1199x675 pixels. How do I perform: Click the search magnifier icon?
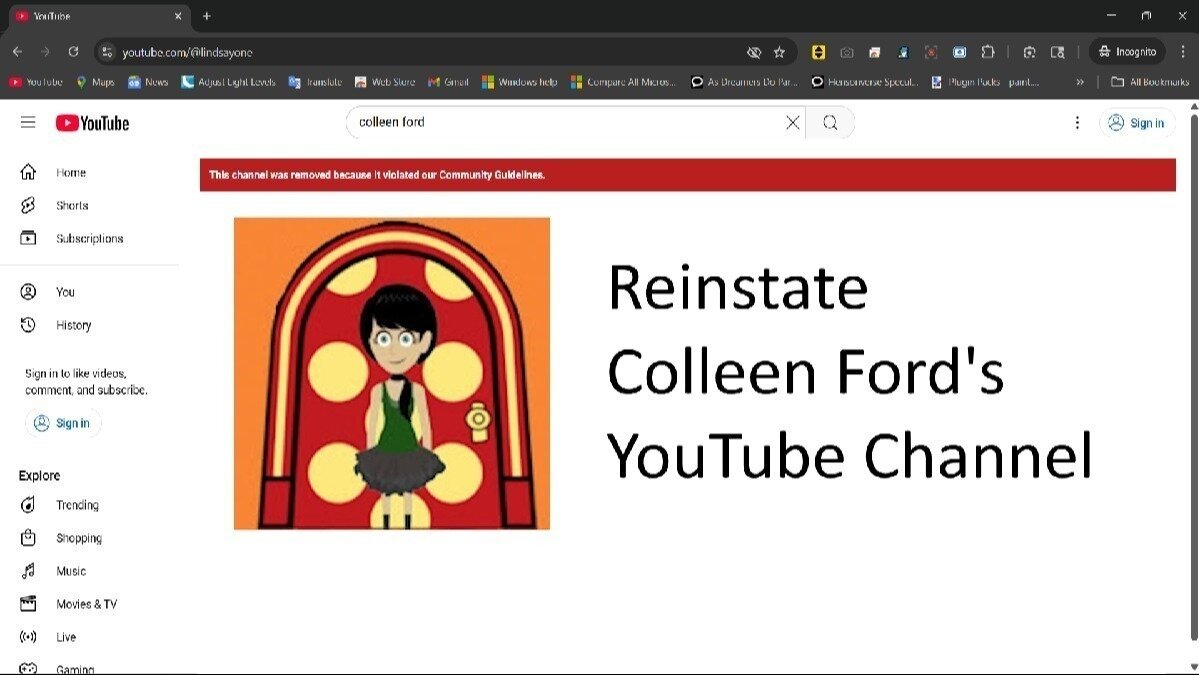click(830, 122)
